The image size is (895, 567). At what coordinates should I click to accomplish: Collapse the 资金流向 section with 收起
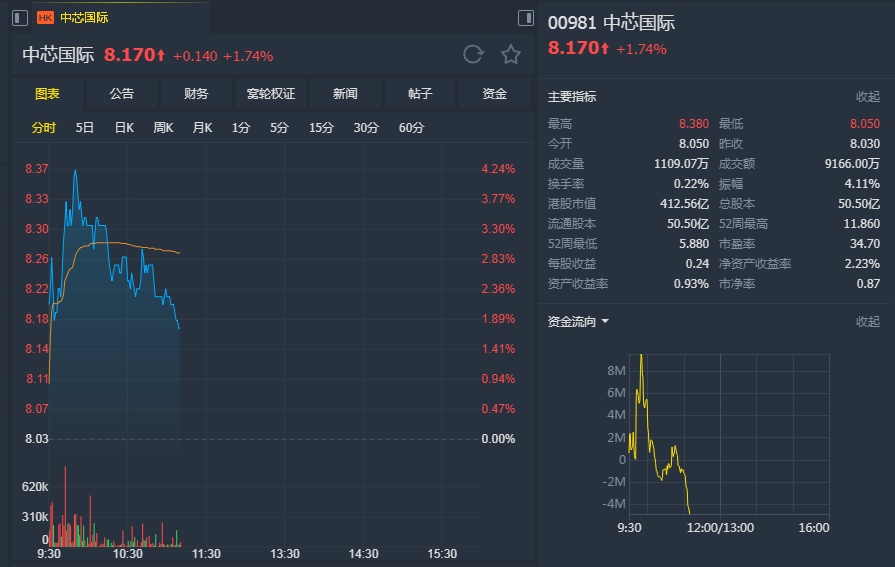867,322
